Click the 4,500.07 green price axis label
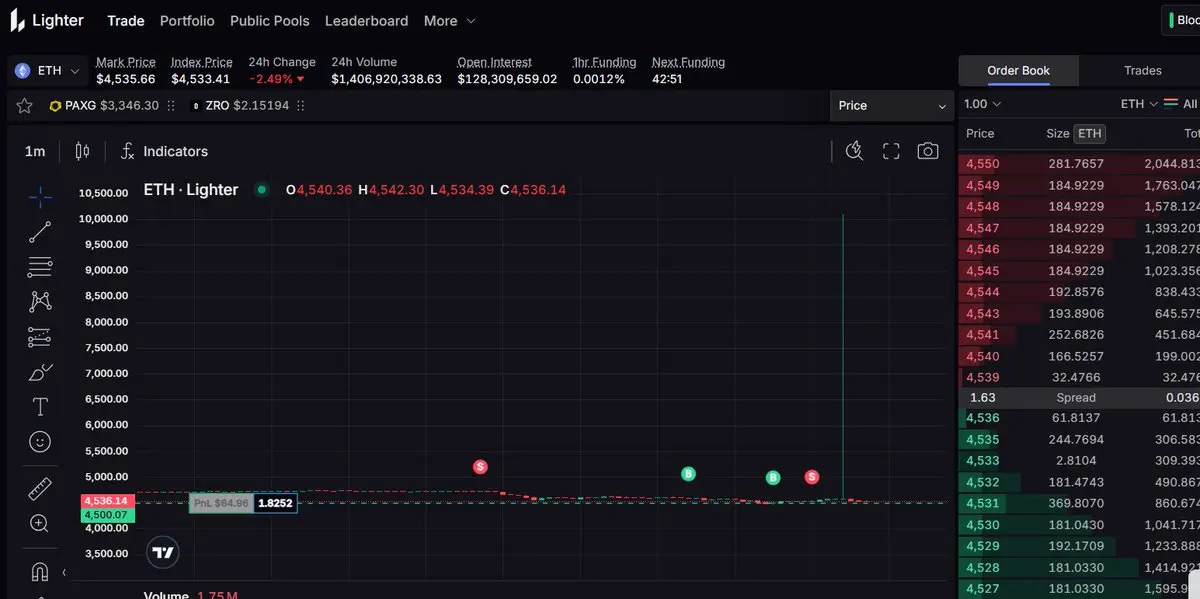Viewport: 1200px width, 599px height. click(106, 515)
